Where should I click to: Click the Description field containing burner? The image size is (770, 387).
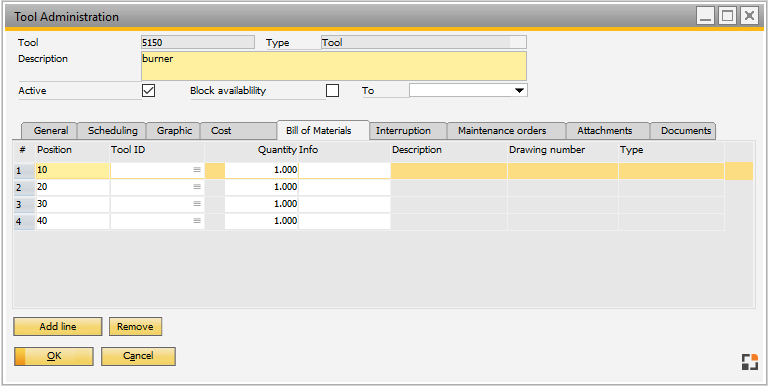pos(334,66)
